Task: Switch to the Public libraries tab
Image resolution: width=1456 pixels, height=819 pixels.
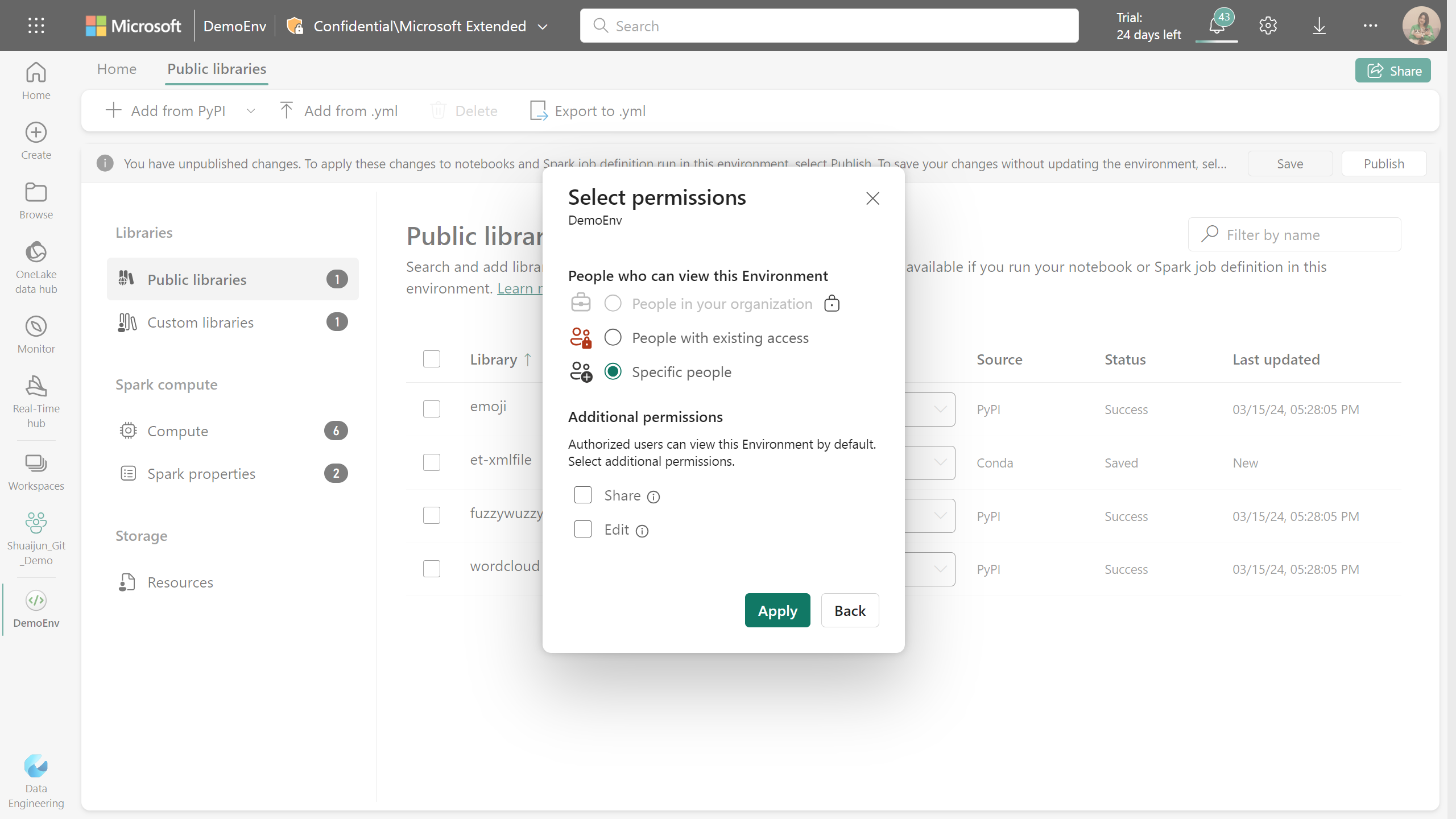Action: click(x=216, y=69)
